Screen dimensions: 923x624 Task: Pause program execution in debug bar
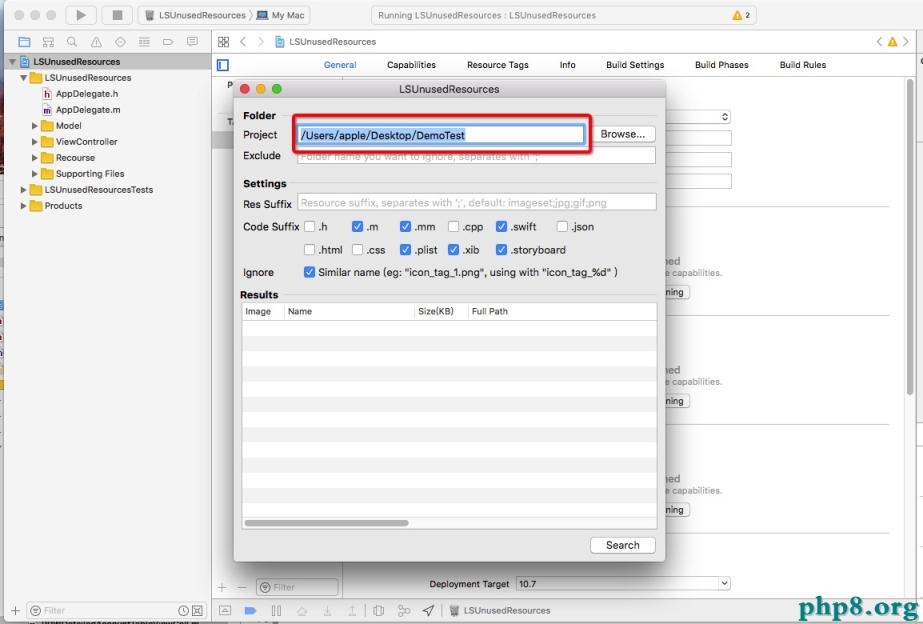point(276,610)
